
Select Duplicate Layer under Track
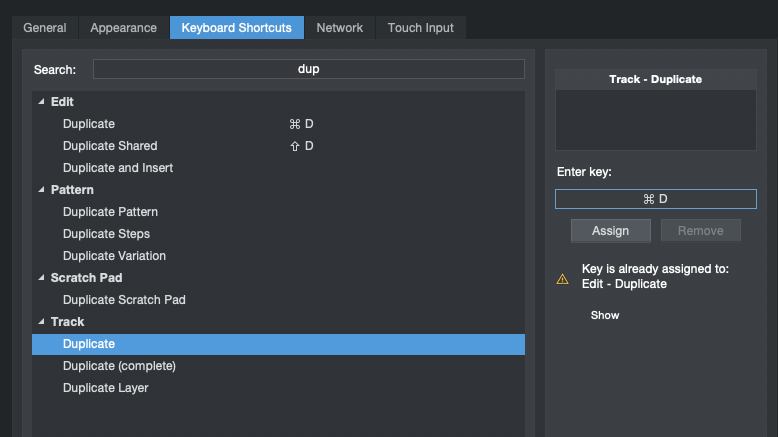point(106,388)
